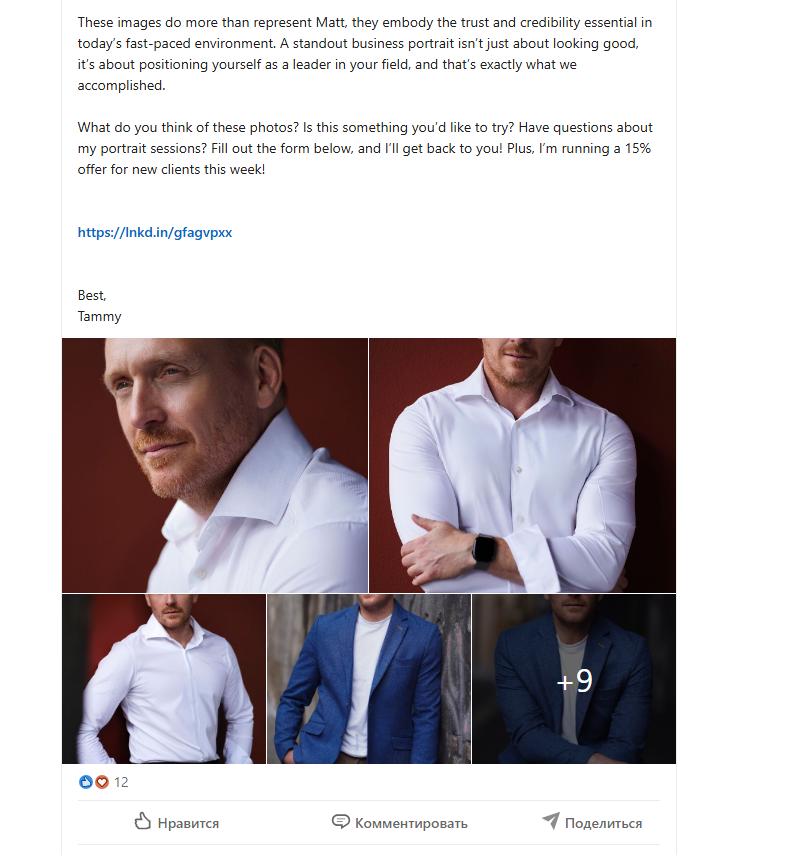Click the line 'What do you think of these photos?'
786x855 pixels.
click(x=188, y=128)
